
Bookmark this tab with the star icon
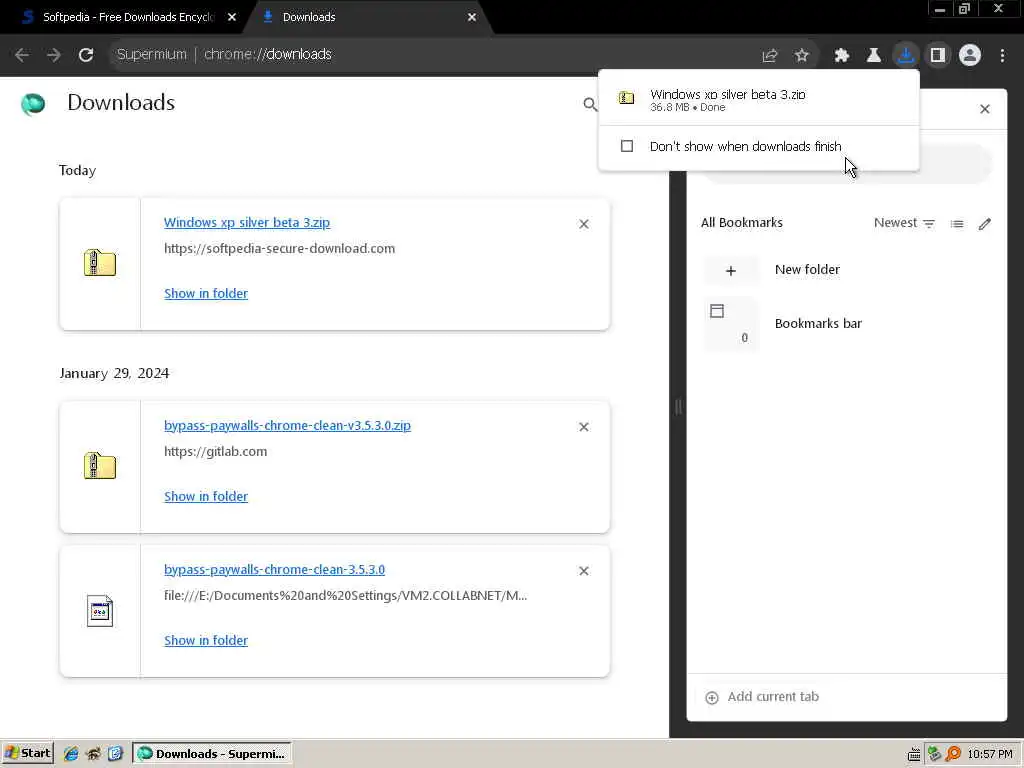click(x=802, y=56)
